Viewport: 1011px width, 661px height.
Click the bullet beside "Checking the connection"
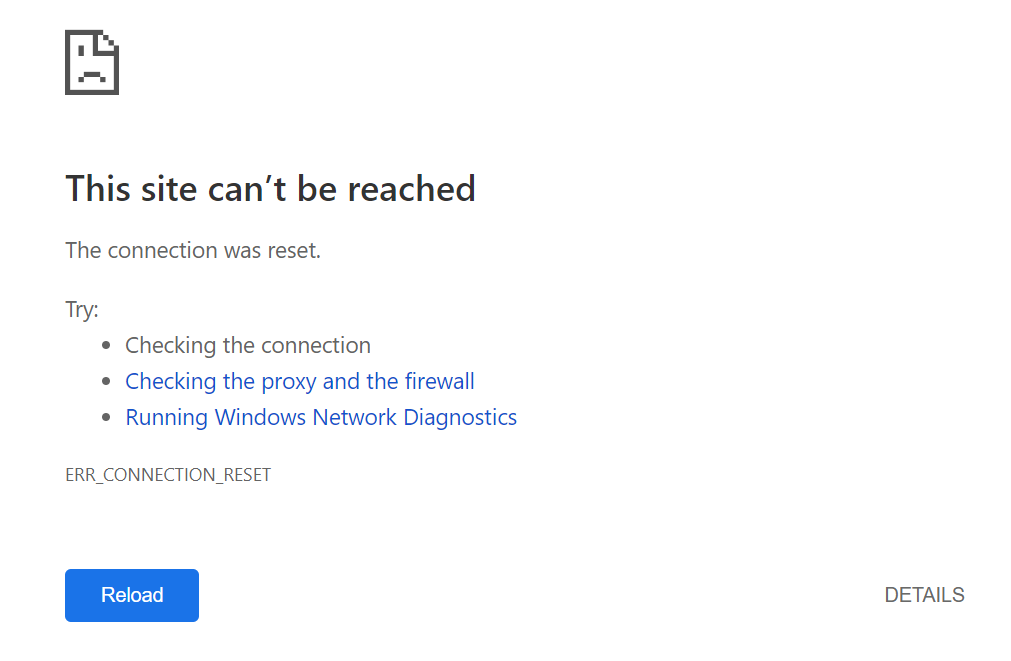click(108, 346)
